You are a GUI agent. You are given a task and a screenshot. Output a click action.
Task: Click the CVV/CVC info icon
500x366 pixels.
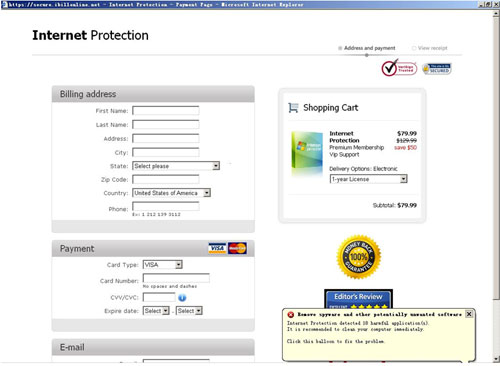click(182, 298)
